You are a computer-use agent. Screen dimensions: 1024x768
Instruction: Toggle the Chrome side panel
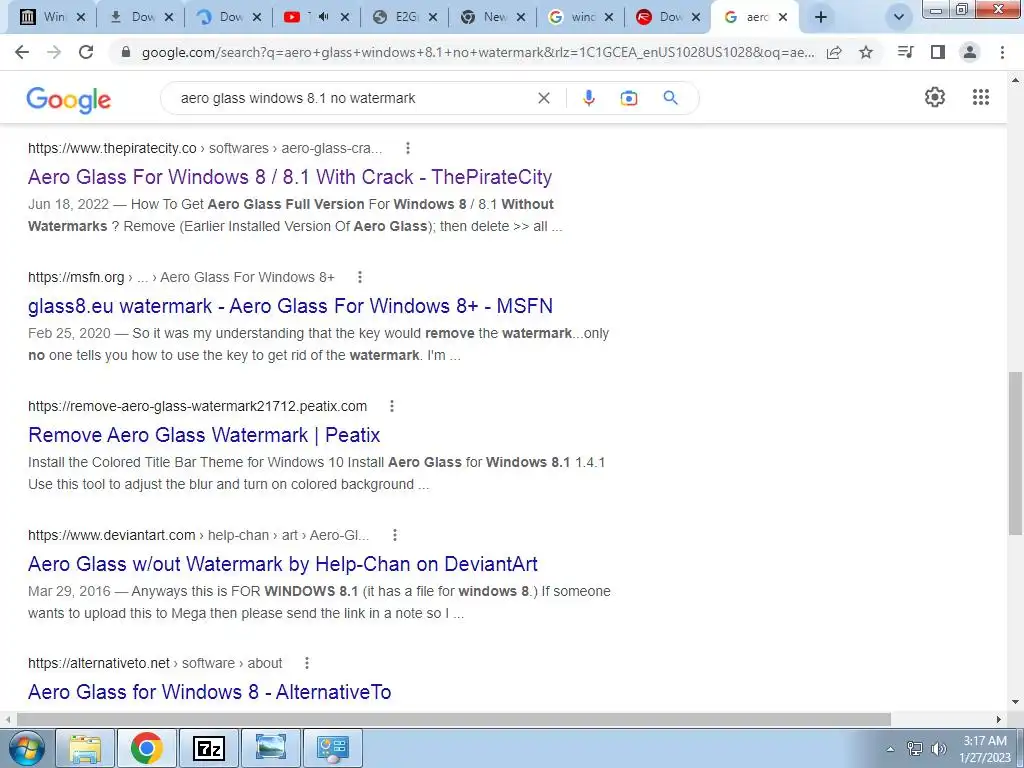938,52
